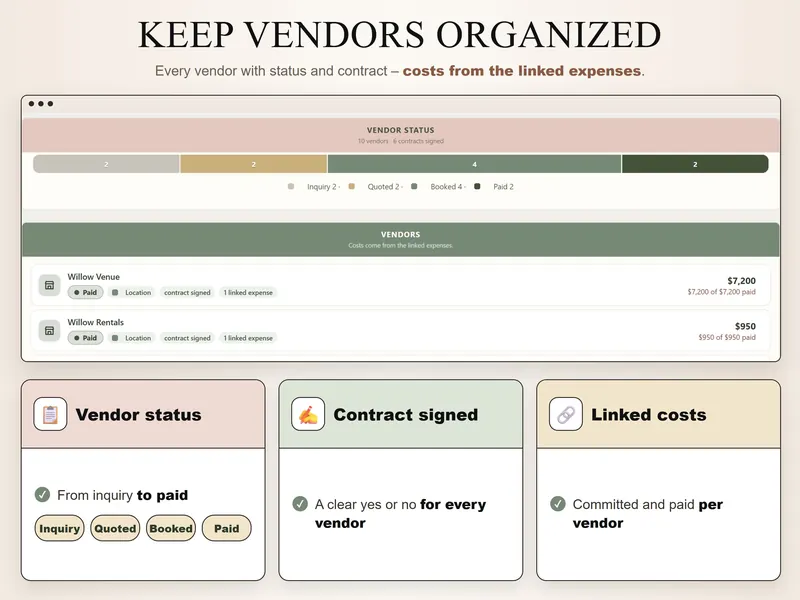Click the Linked costs card heading
Screen dimensions: 800x600
[x=648, y=414]
